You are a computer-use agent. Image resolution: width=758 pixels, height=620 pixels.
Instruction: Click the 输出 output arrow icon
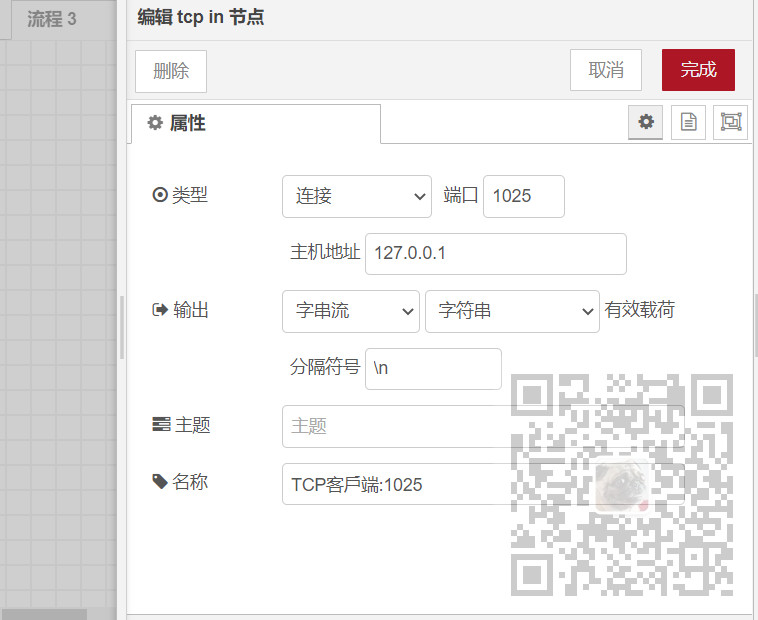(x=160, y=309)
